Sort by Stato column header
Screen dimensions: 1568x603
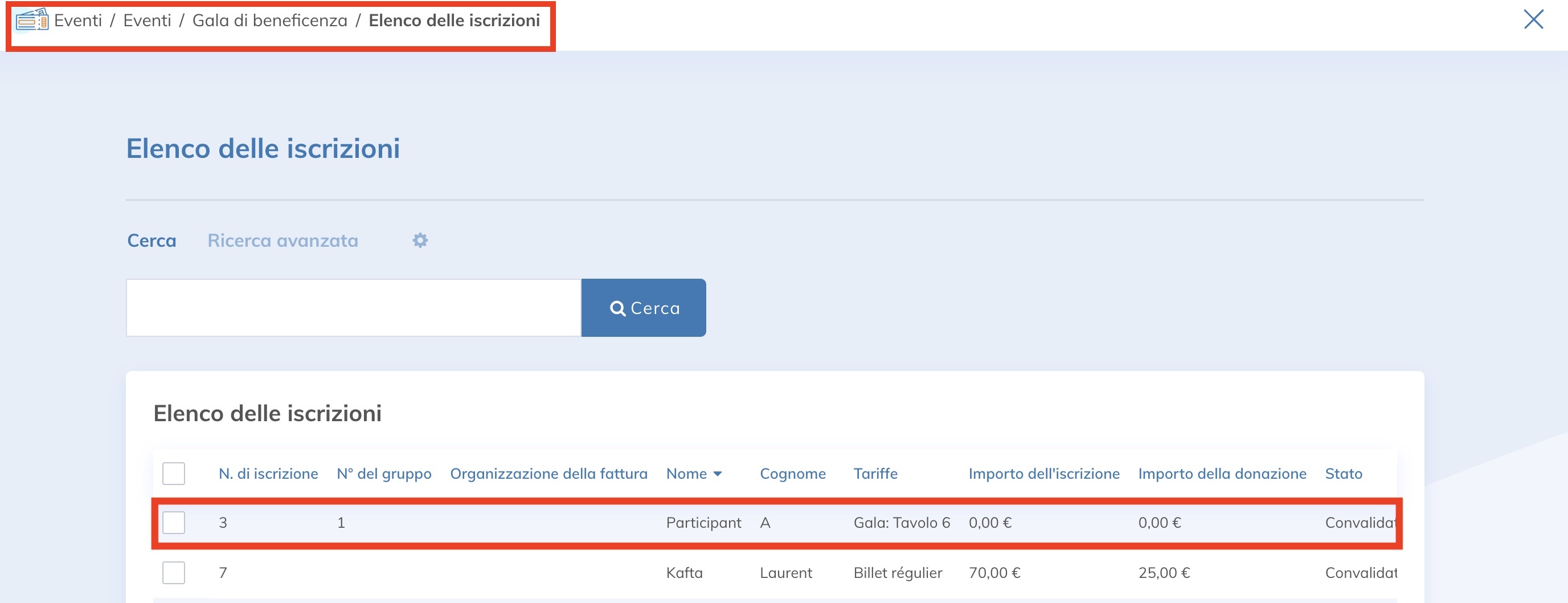click(x=1344, y=474)
